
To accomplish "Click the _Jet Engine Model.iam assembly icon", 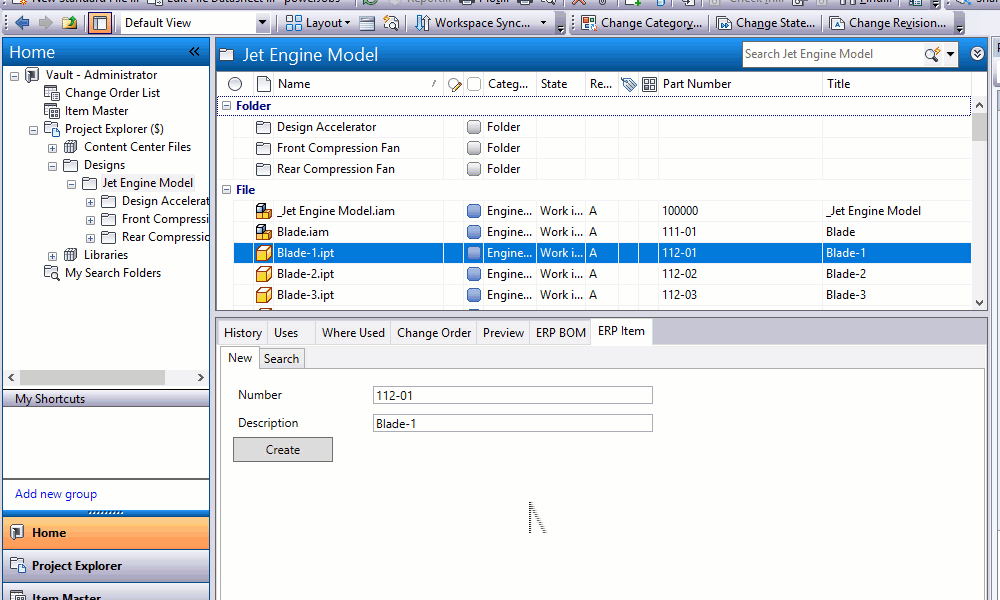I will (x=264, y=211).
